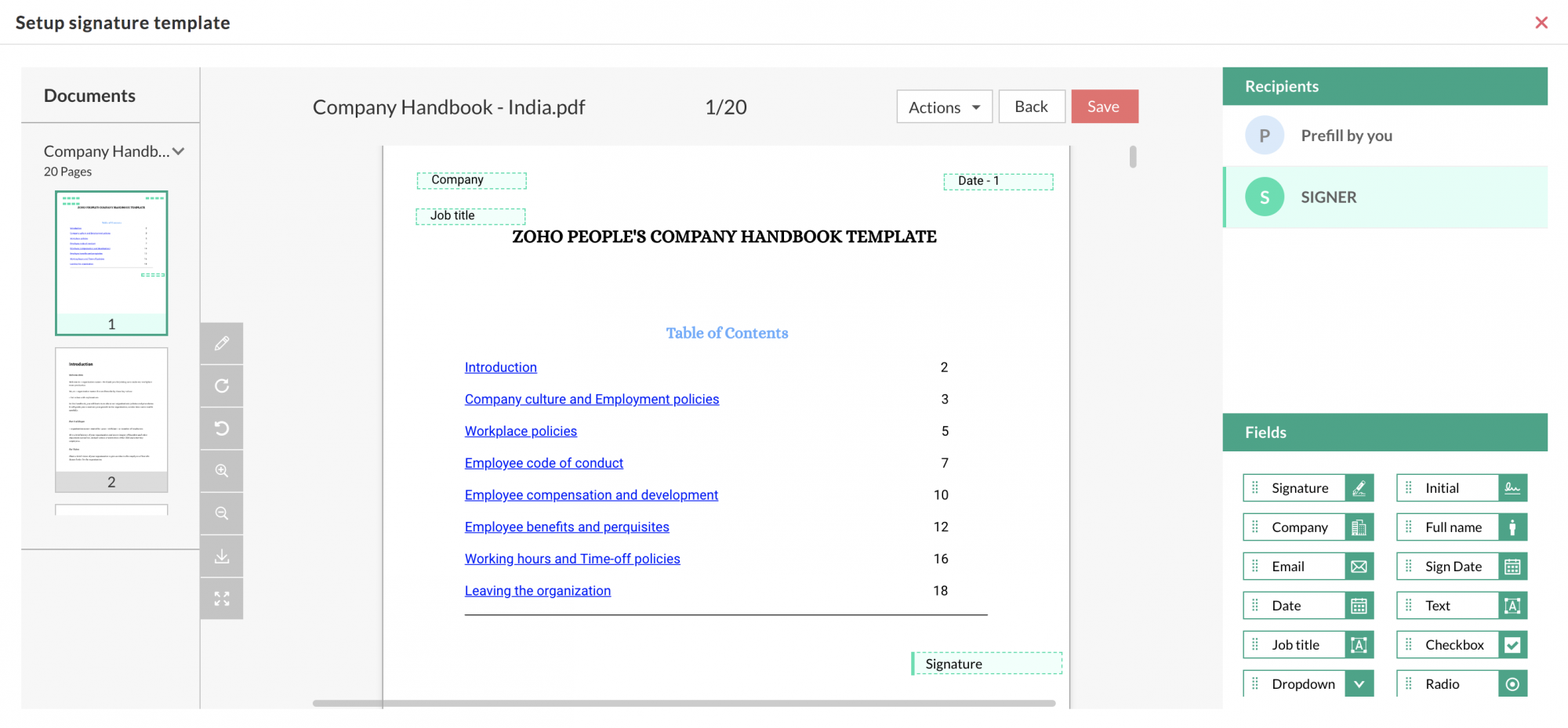Image resolution: width=1568 pixels, height=728 pixels.
Task: Choose the Checkbox field label
Action: click(x=1454, y=645)
